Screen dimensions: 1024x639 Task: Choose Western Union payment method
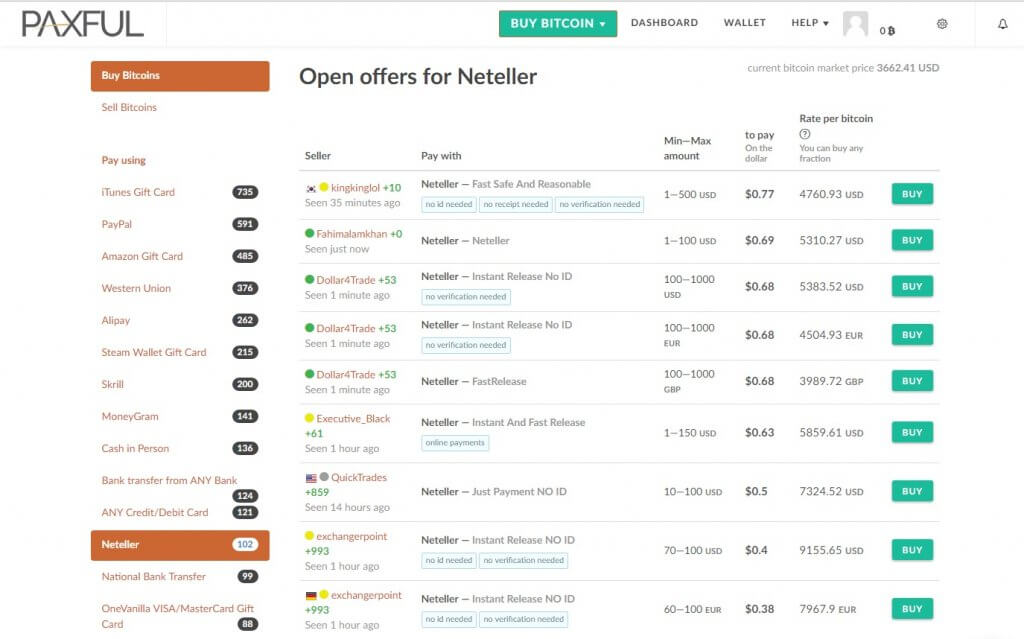click(136, 288)
